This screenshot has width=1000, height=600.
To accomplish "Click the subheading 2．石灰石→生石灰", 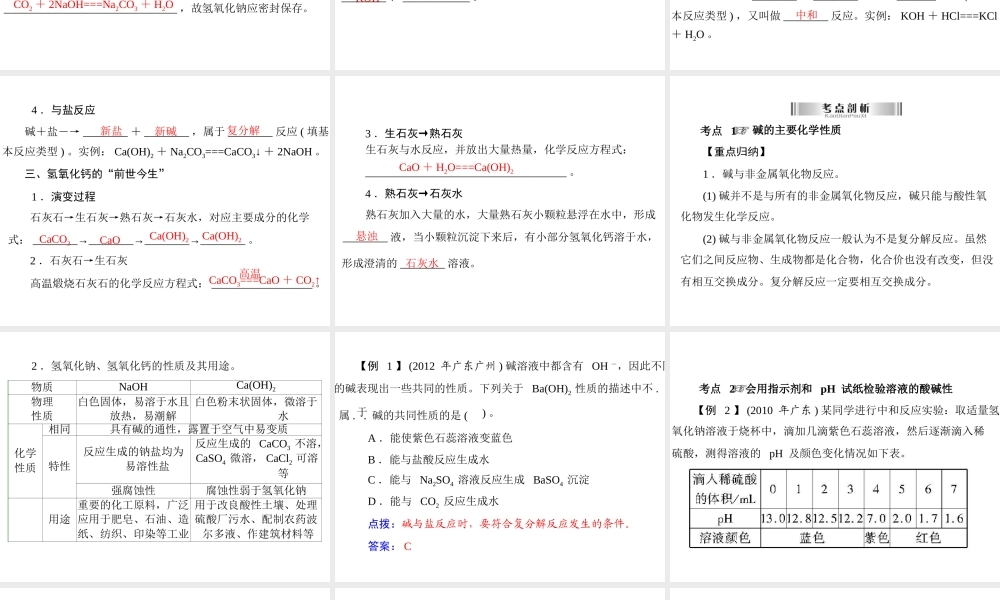I will pyautogui.click(x=79, y=260).
